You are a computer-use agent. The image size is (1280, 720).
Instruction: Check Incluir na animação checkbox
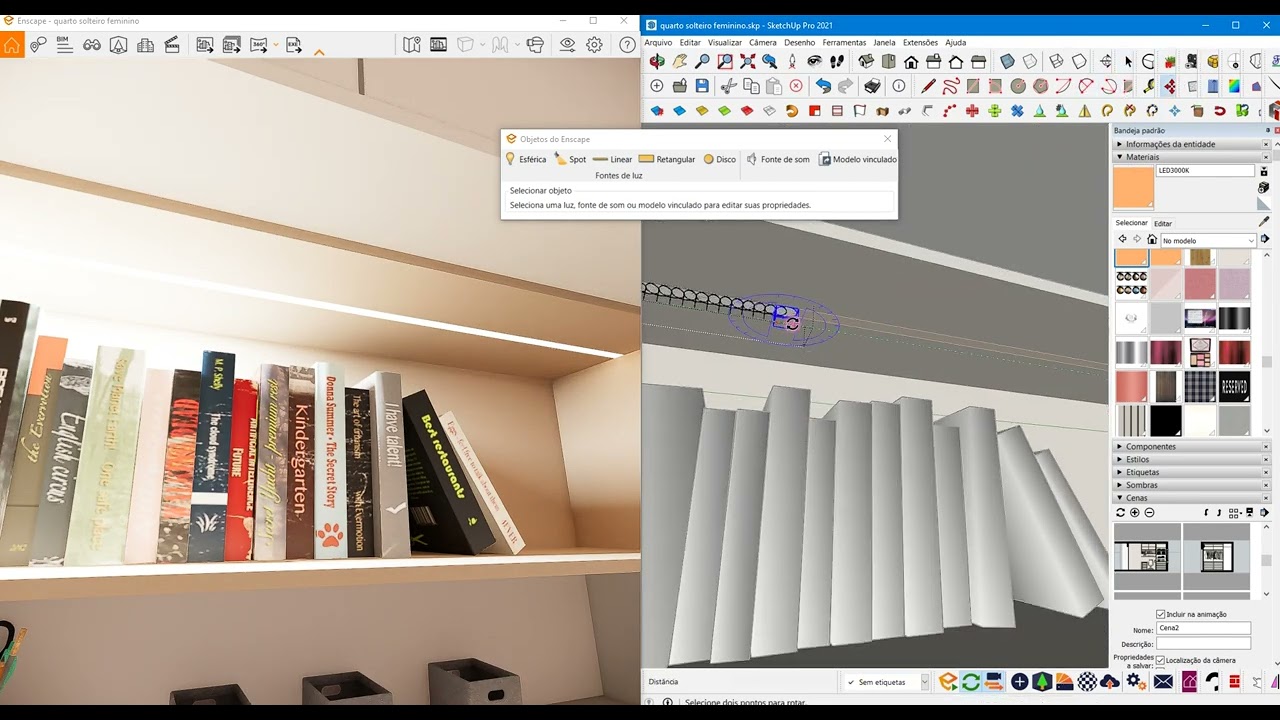(x=1160, y=614)
